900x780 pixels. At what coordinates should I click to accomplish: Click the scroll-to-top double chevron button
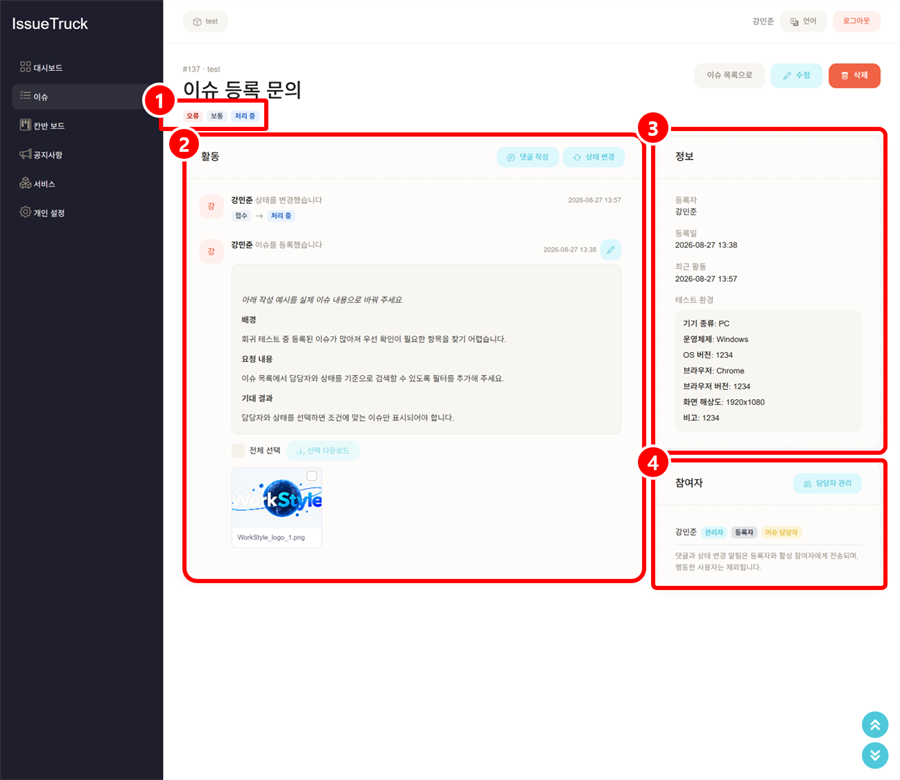click(875, 725)
